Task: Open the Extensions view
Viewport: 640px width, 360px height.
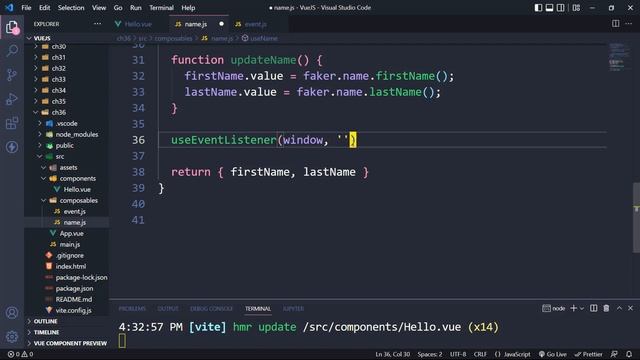Action: (x=12, y=123)
